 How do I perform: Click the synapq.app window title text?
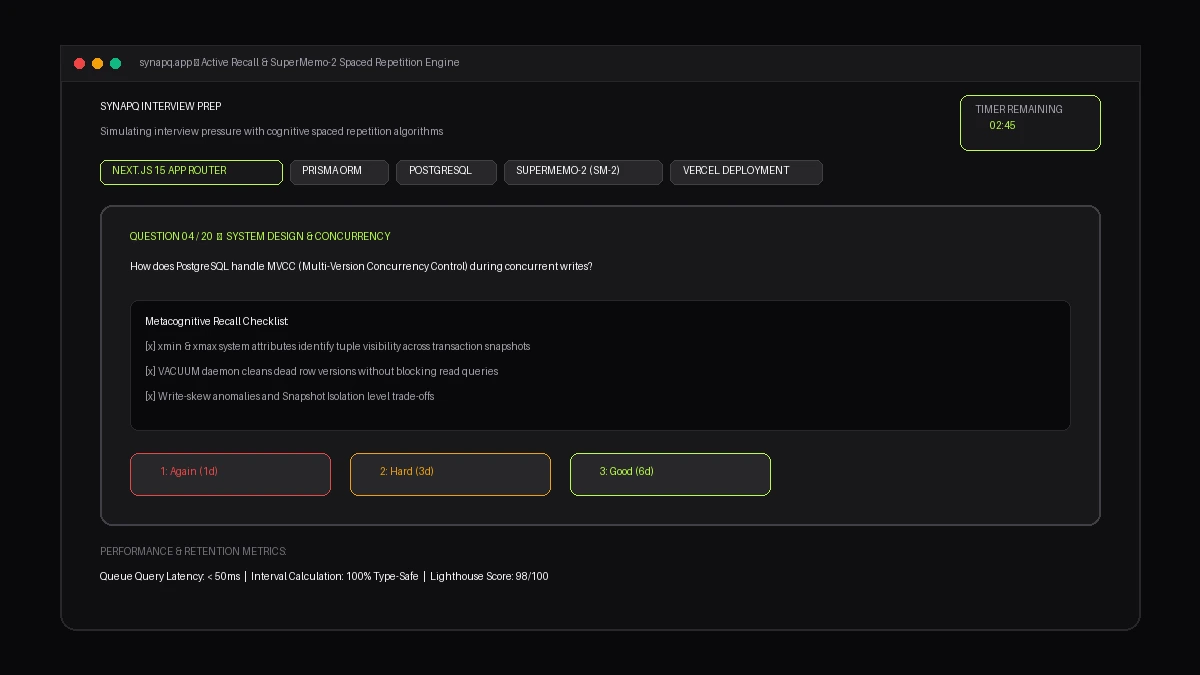299,62
